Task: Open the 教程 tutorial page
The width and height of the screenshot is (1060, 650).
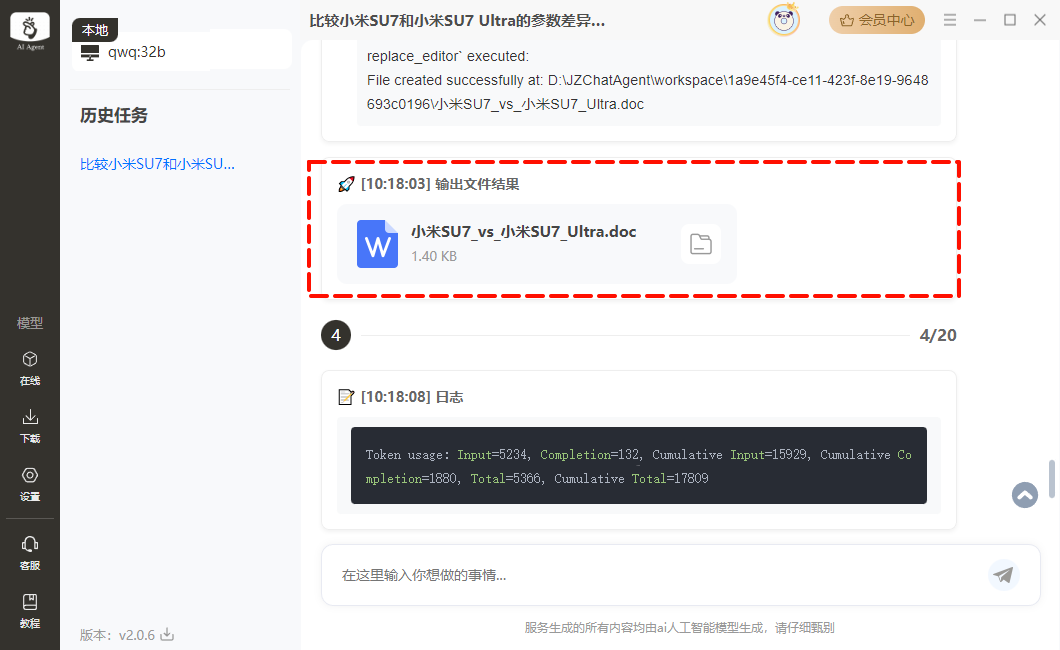Action: [x=30, y=611]
